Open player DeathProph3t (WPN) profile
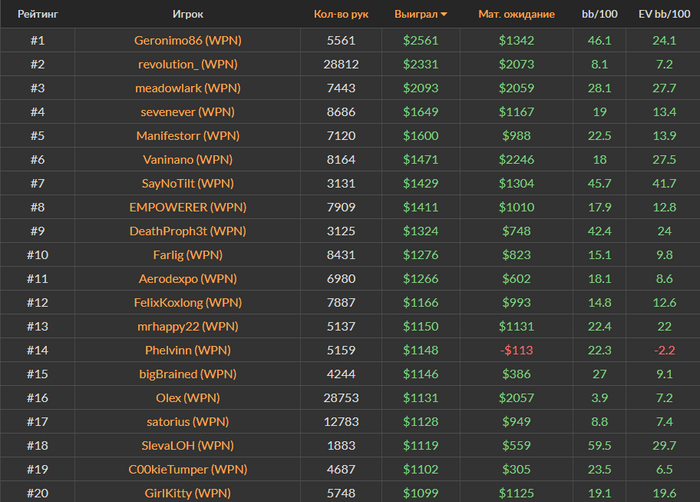This screenshot has width=700, height=502. tap(188, 231)
